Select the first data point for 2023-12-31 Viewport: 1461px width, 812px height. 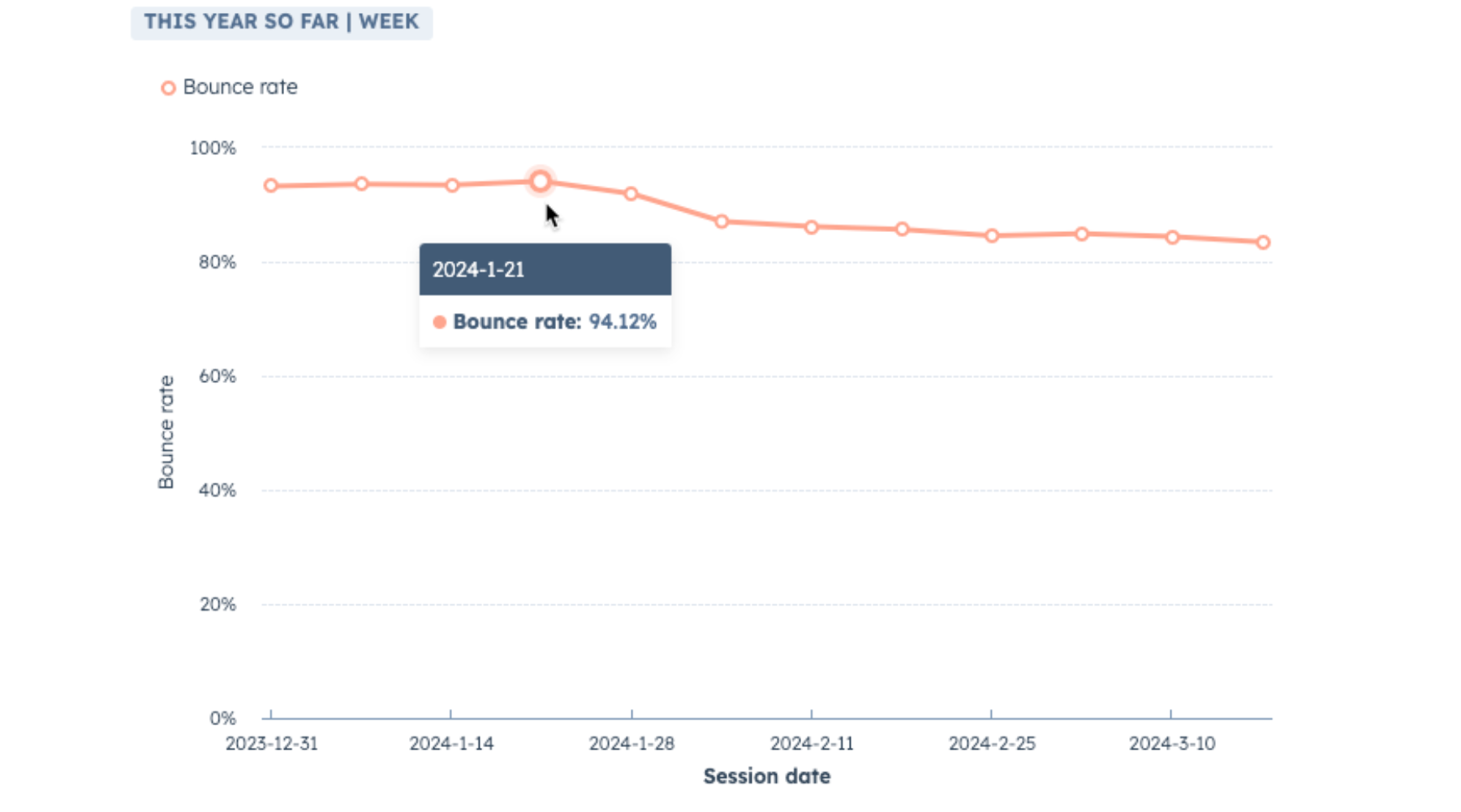tap(271, 186)
